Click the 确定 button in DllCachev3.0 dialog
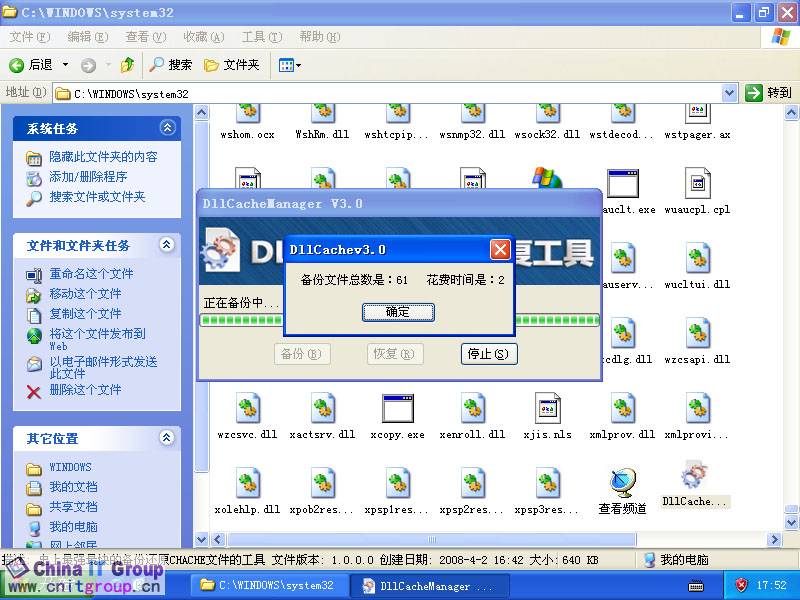800x600 pixels. point(398,312)
